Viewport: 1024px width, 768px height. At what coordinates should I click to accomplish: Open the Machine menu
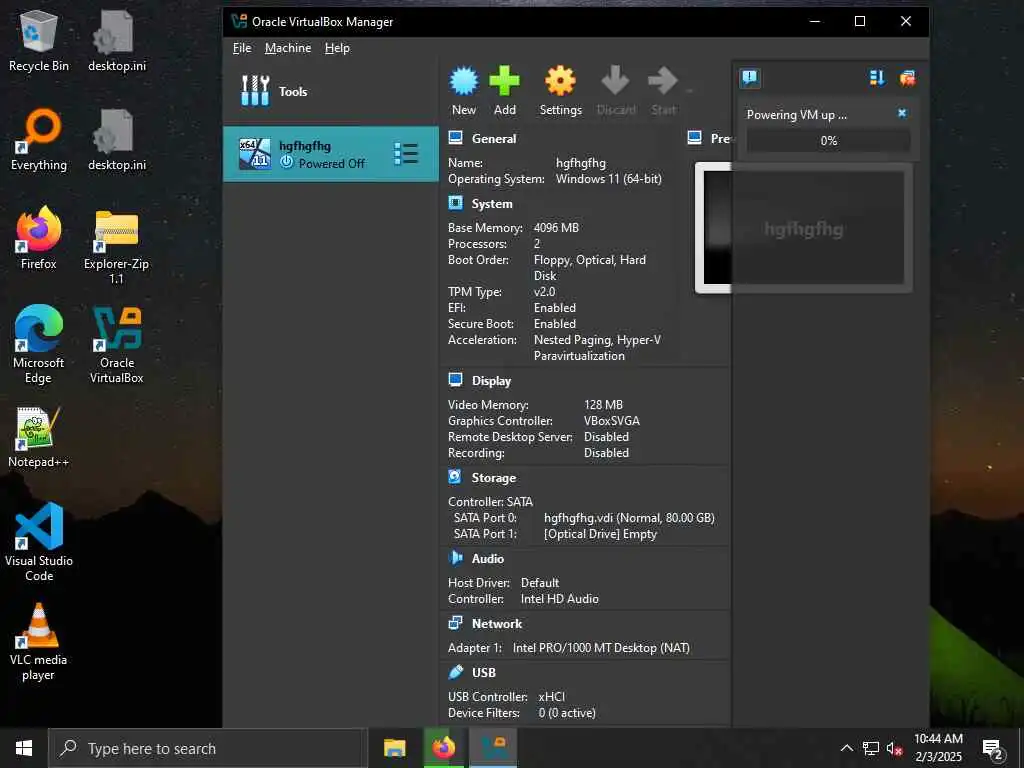(x=288, y=48)
